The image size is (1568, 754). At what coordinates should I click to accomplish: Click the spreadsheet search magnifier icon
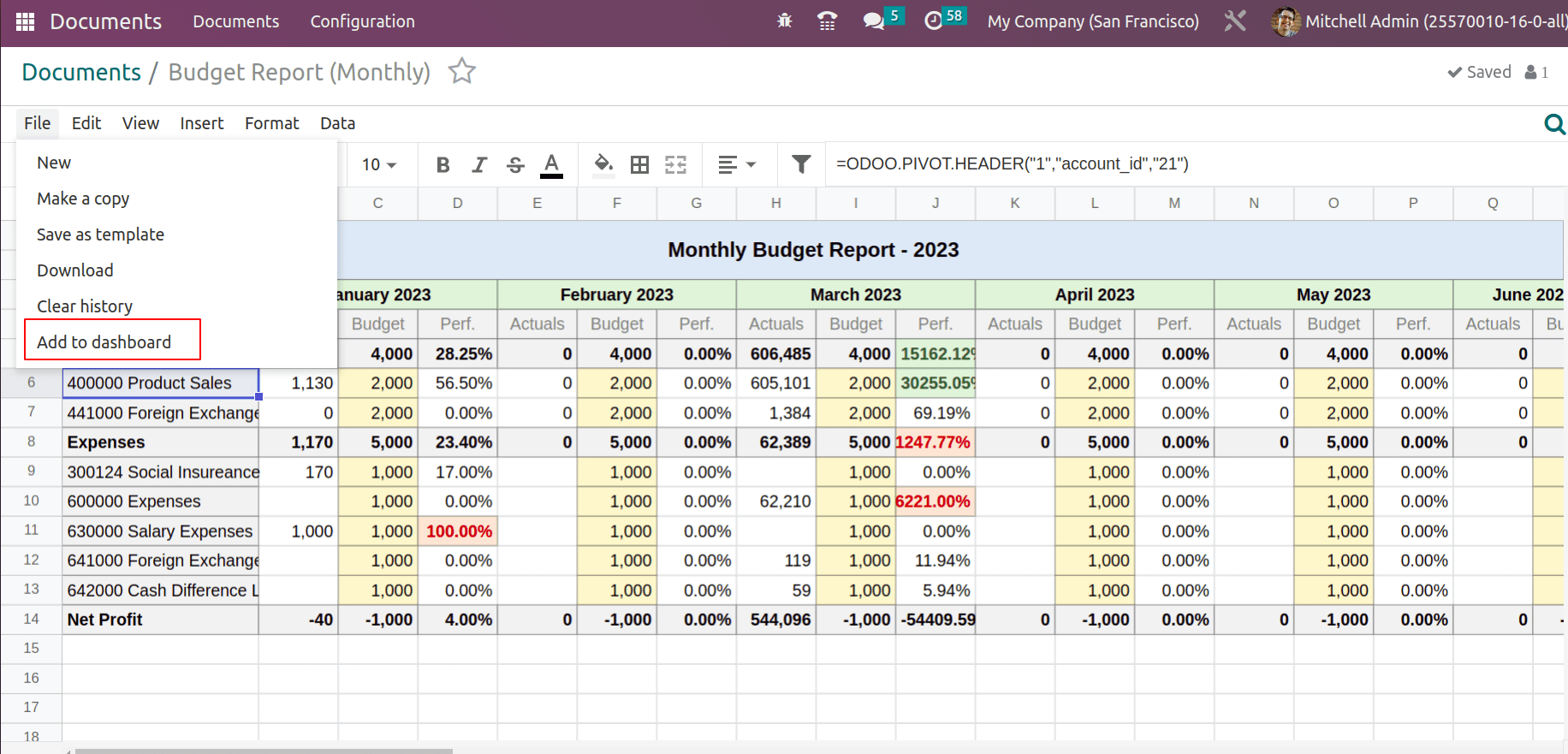pos(1554,125)
